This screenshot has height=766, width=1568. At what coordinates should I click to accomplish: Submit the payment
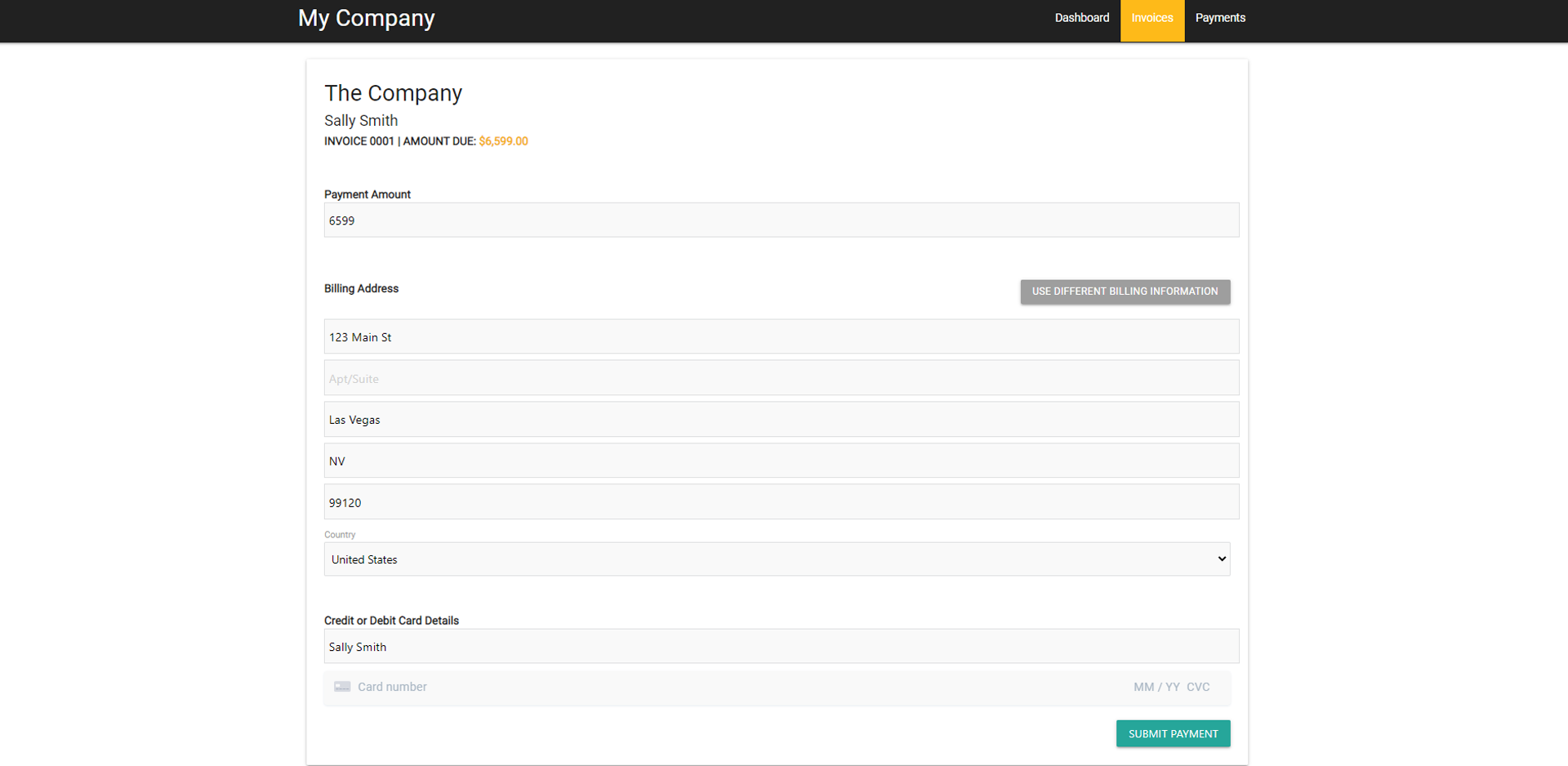1173,733
